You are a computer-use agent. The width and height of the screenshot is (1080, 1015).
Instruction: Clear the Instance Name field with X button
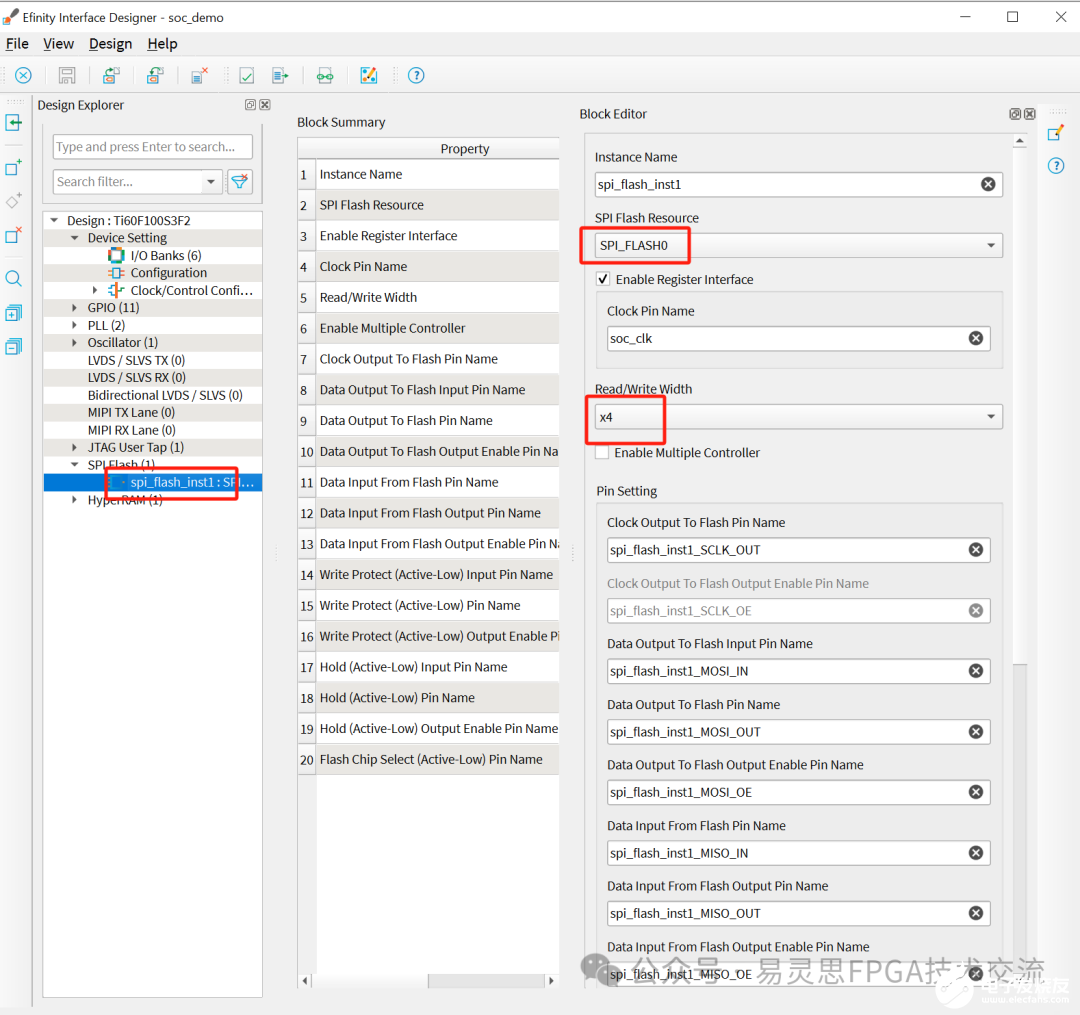[x=987, y=184]
